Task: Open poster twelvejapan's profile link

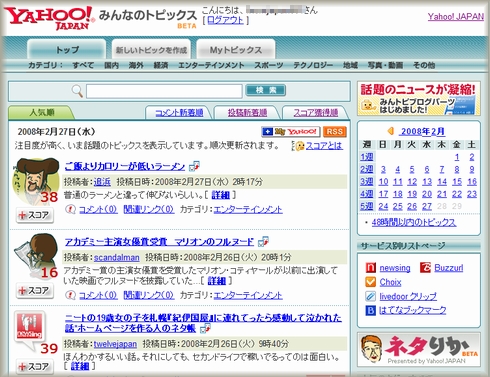Action: [x=115, y=344]
